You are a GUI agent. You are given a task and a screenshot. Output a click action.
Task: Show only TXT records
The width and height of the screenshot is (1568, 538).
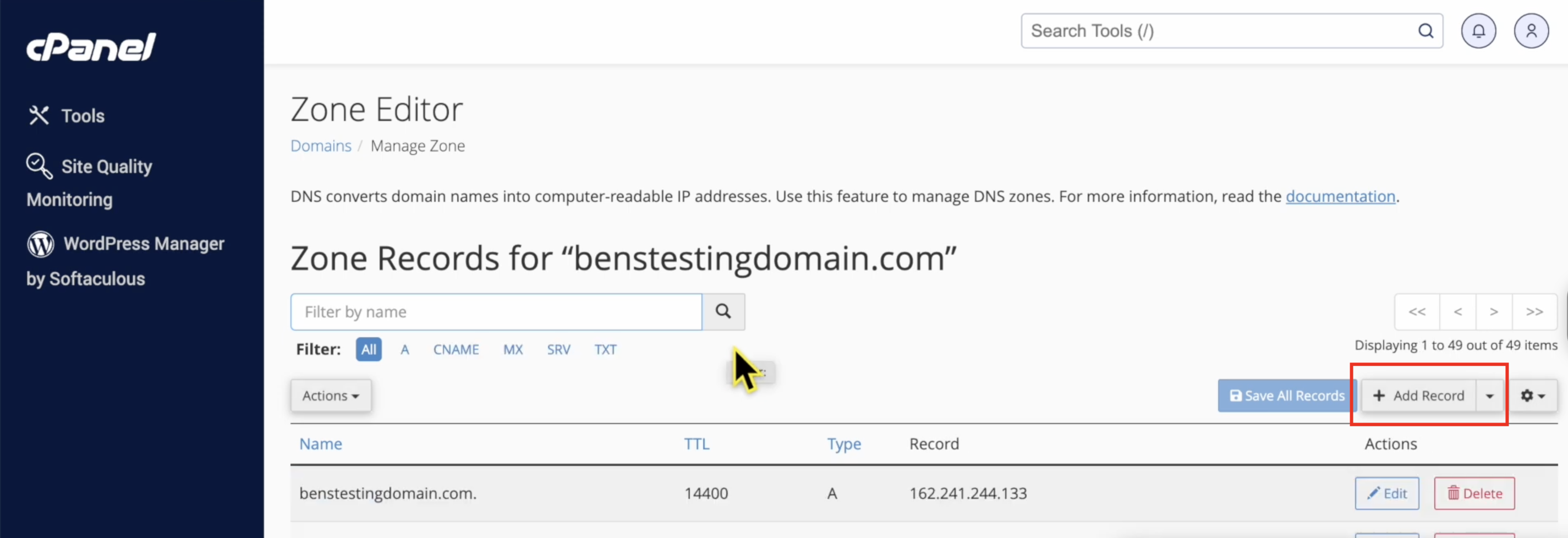[x=605, y=349]
